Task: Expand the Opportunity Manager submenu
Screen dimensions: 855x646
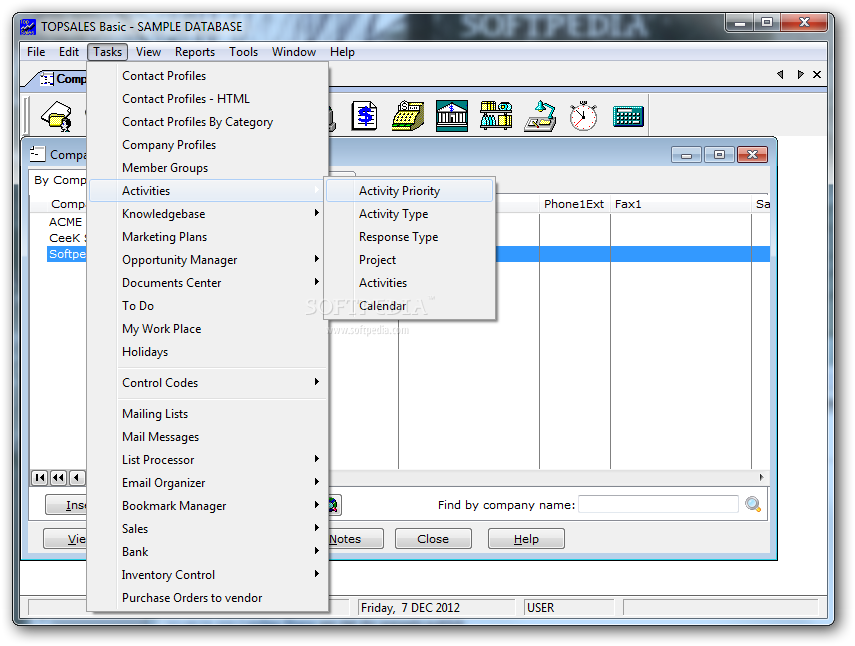Action: pyautogui.click(x=316, y=258)
